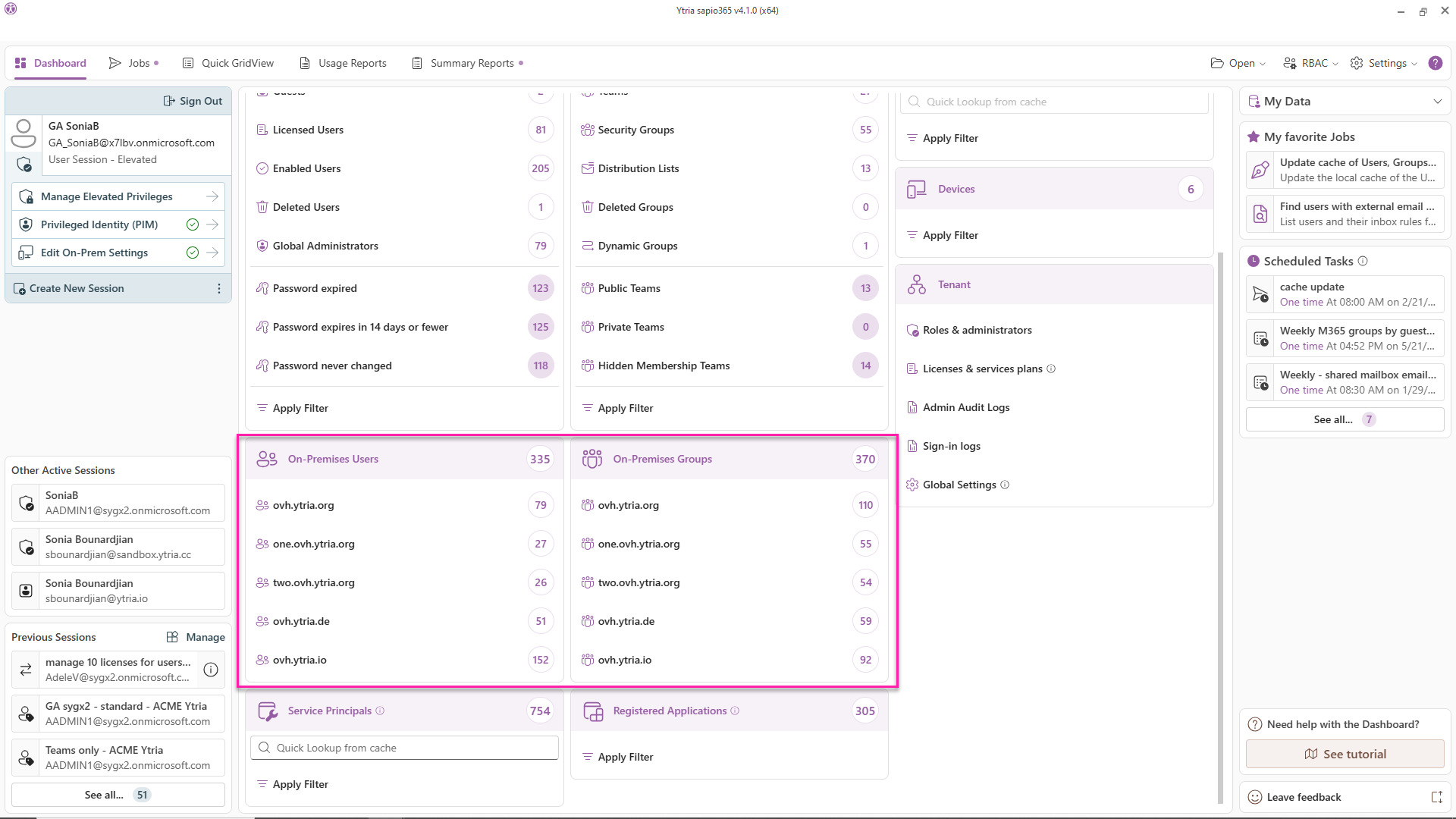Click the Service Principals icon
1456x819 pixels.
coord(267,711)
